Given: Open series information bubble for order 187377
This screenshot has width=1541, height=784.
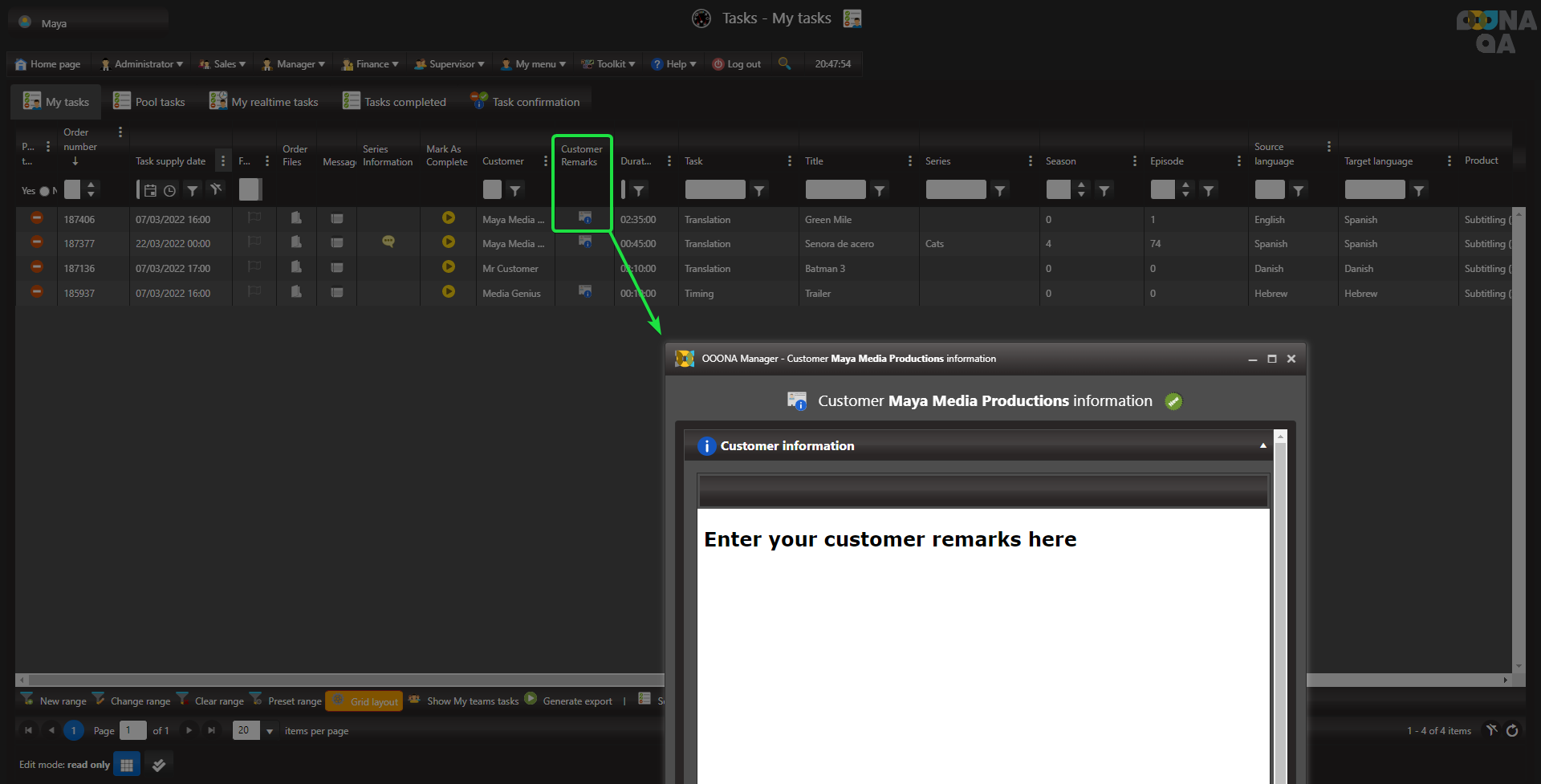Looking at the screenshot, I should 388,242.
